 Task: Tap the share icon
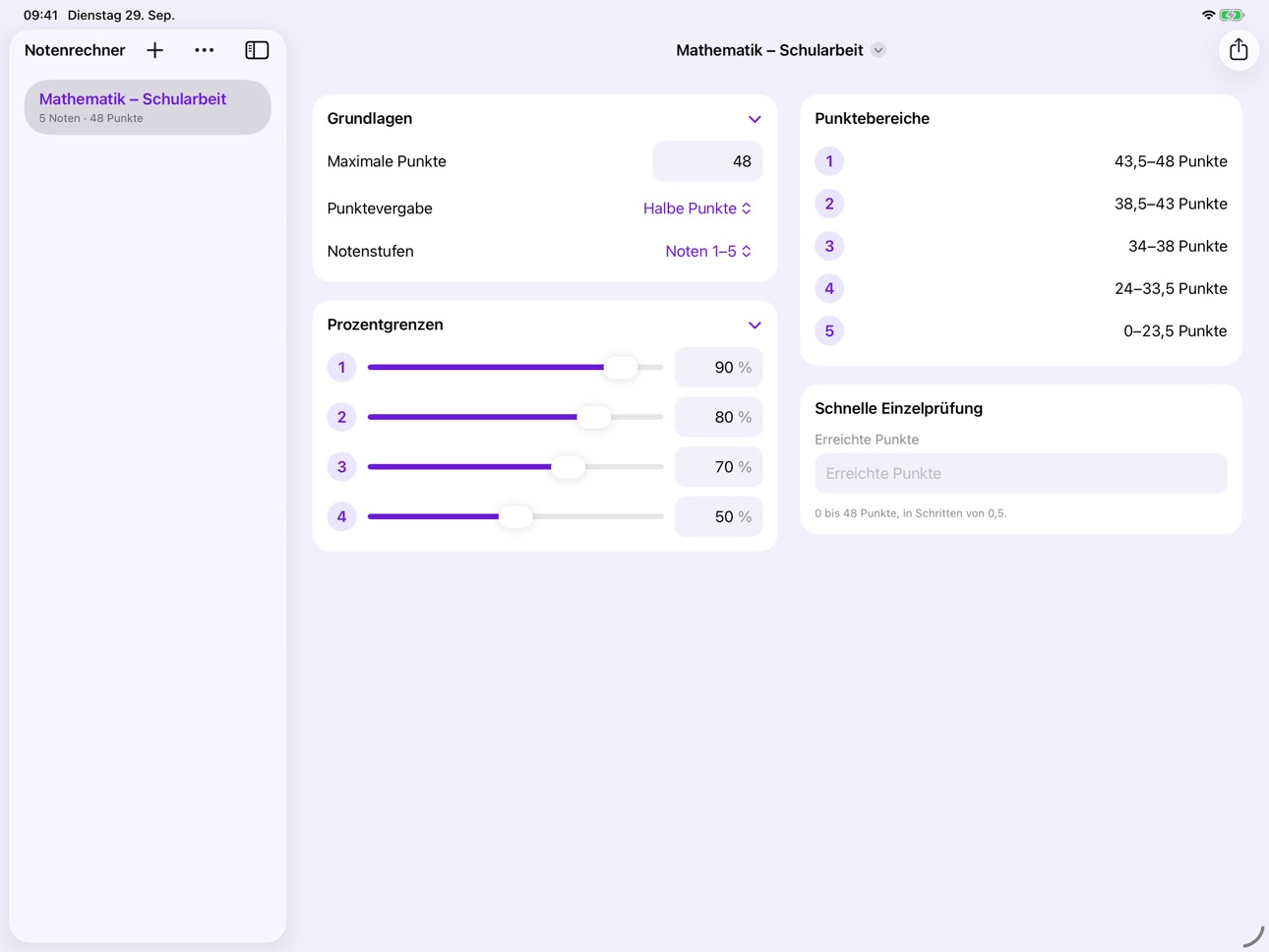click(x=1239, y=49)
